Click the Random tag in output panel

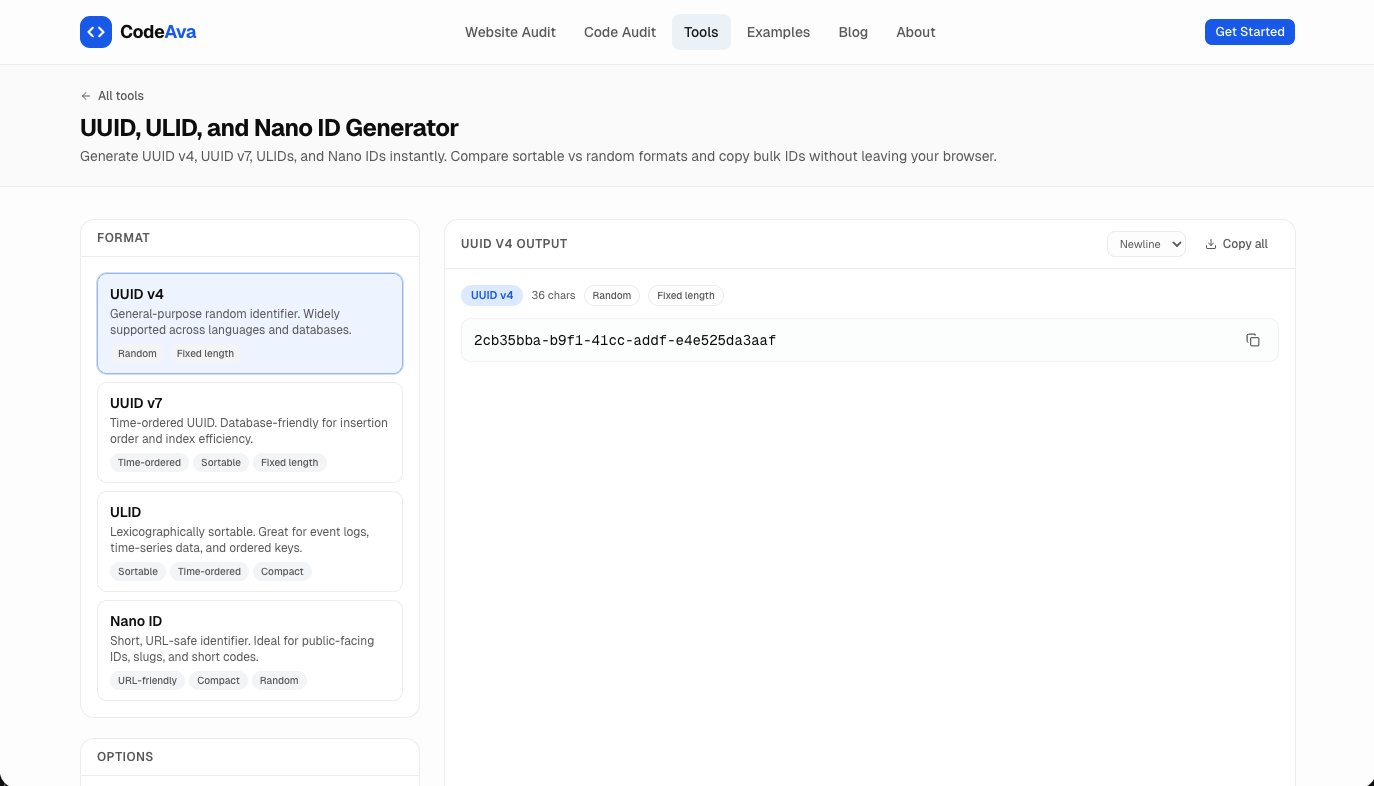(612, 296)
